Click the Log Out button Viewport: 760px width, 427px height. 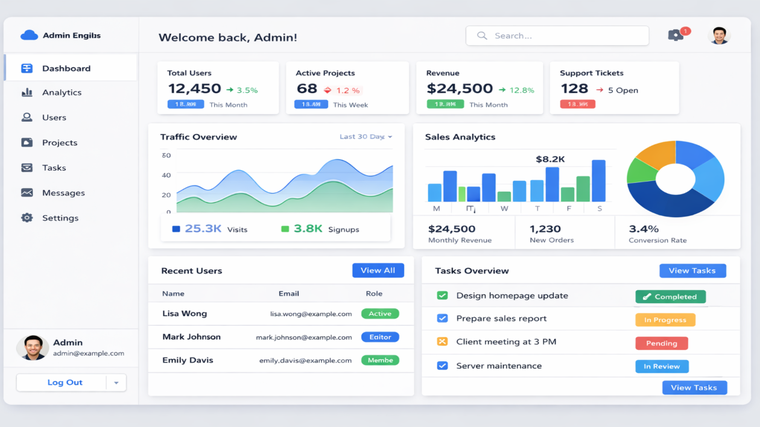[64, 383]
